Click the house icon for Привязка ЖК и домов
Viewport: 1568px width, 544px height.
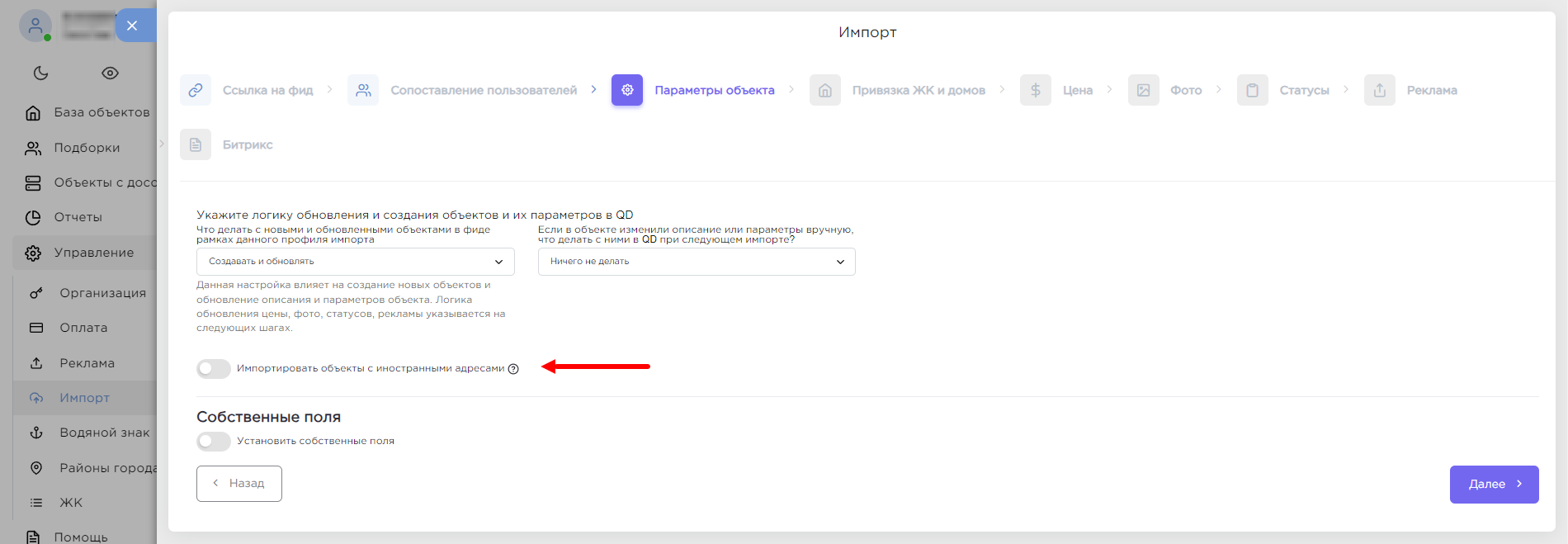click(x=824, y=90)
